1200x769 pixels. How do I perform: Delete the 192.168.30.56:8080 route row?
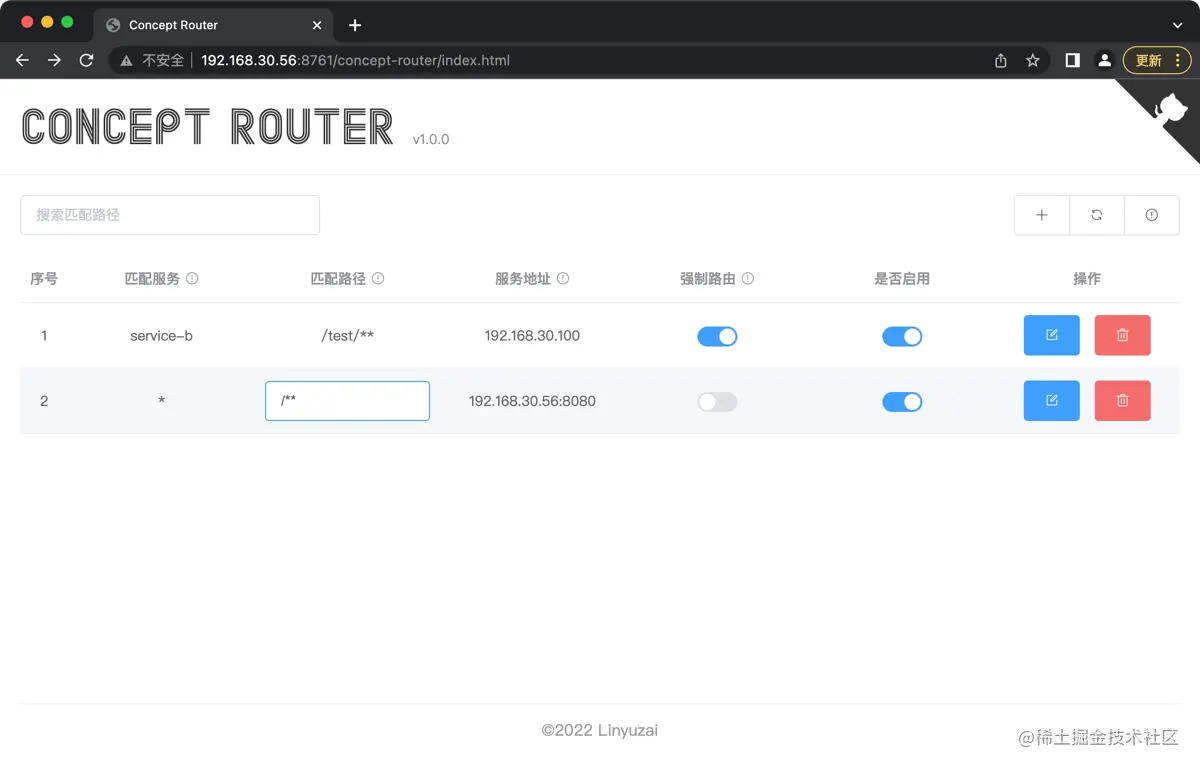[1123, 400]
